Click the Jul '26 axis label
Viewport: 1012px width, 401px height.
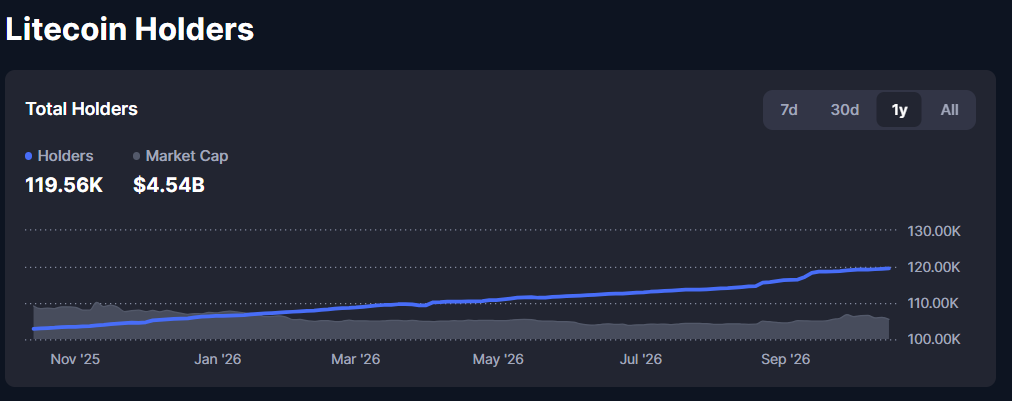(641, 360)
